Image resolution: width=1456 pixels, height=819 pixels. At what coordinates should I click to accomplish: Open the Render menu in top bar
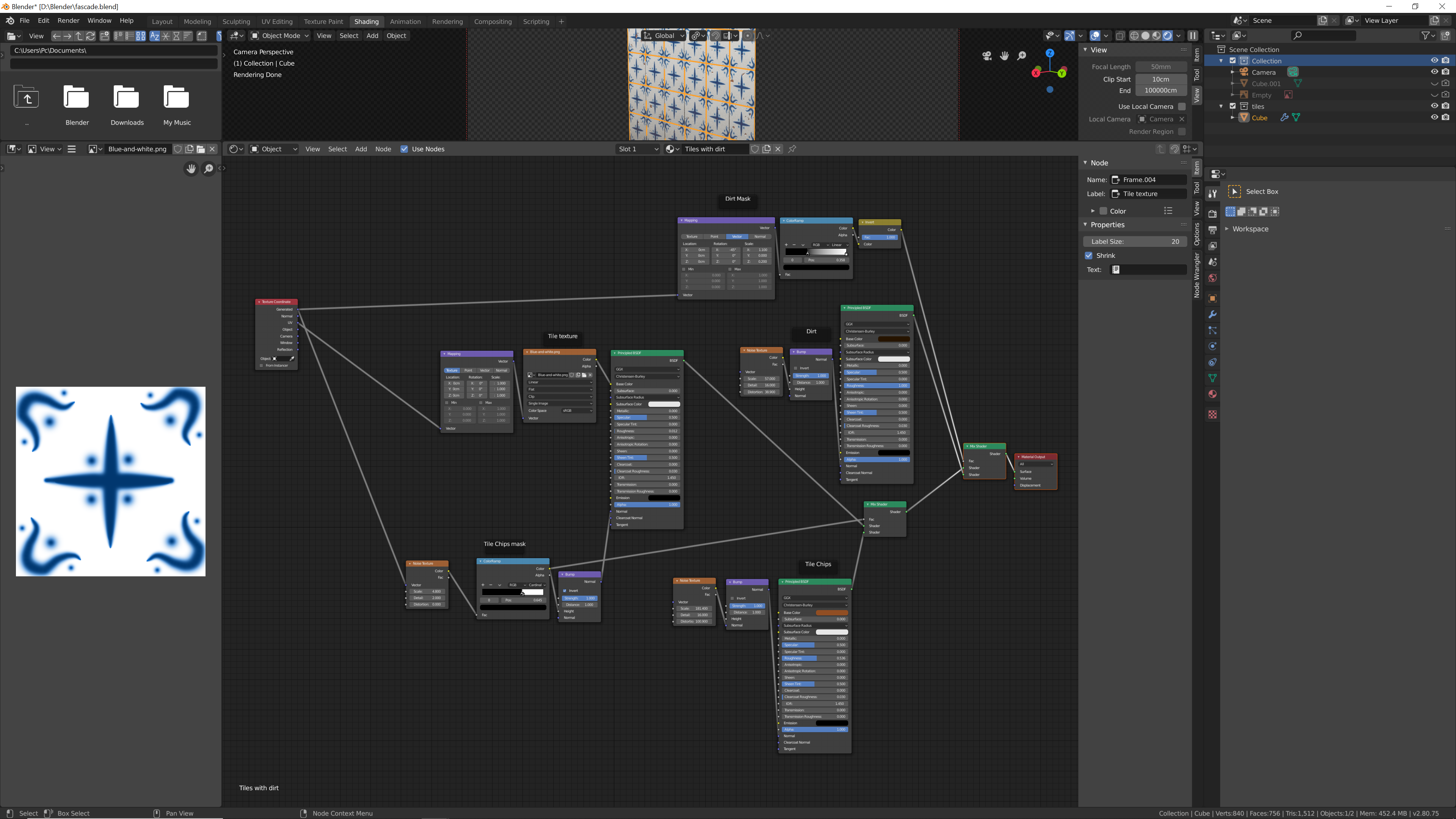pos(68,20)
